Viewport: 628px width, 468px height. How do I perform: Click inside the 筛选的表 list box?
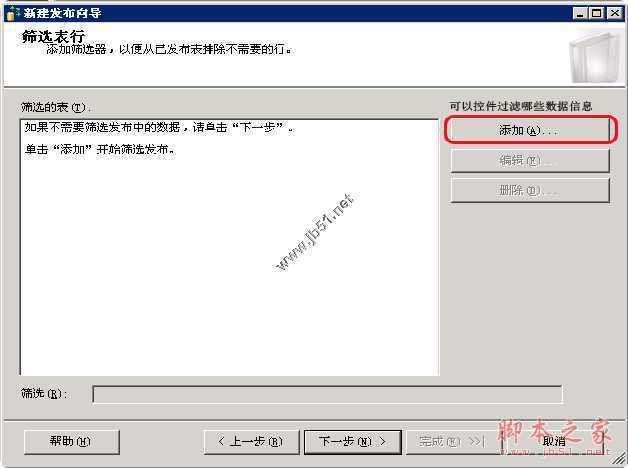click(x=229, y=247)
